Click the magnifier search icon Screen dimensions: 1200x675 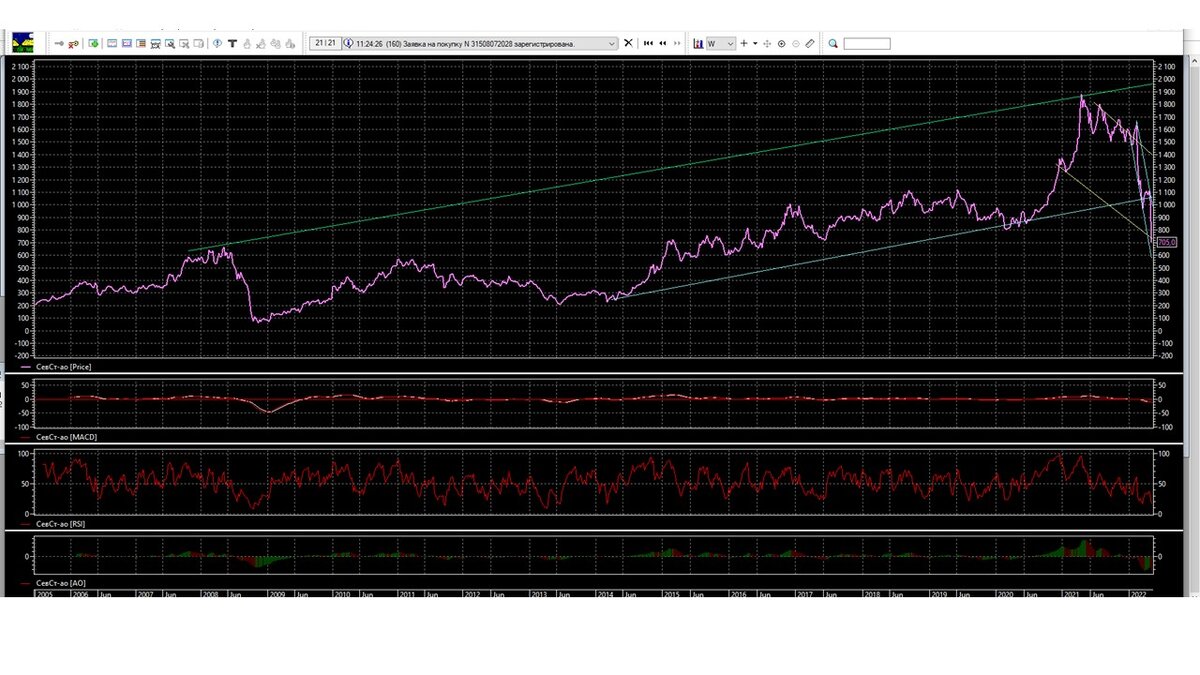coord(832,43)
